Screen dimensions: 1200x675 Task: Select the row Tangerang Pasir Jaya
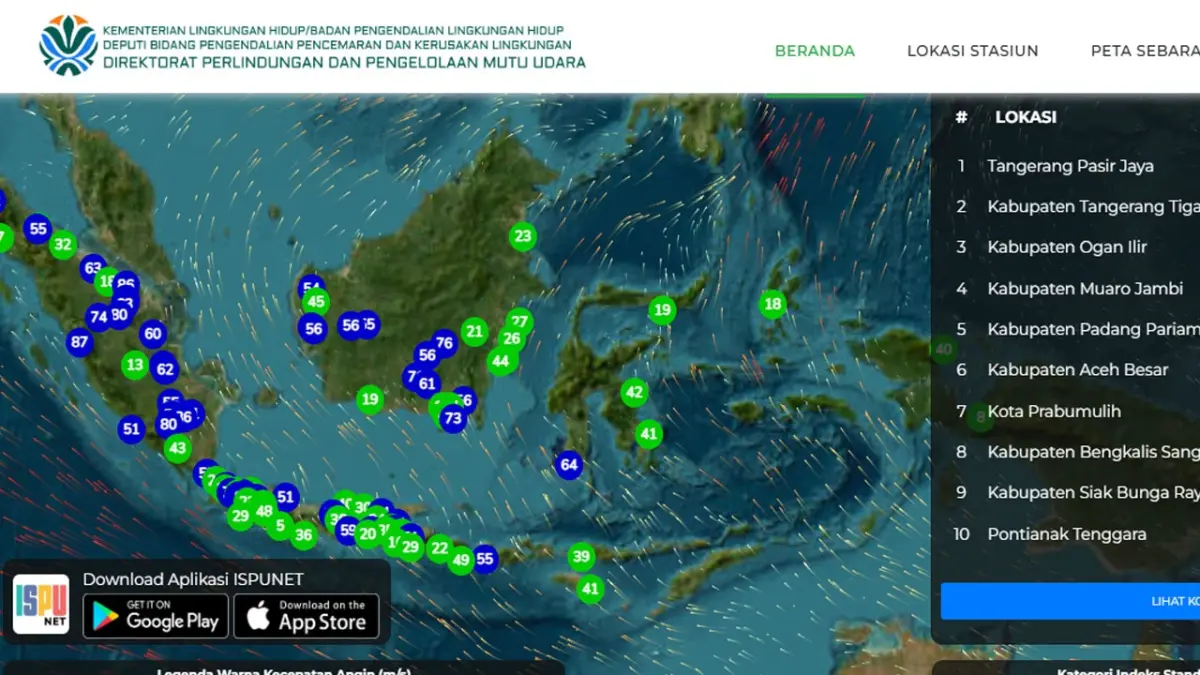1070,166
